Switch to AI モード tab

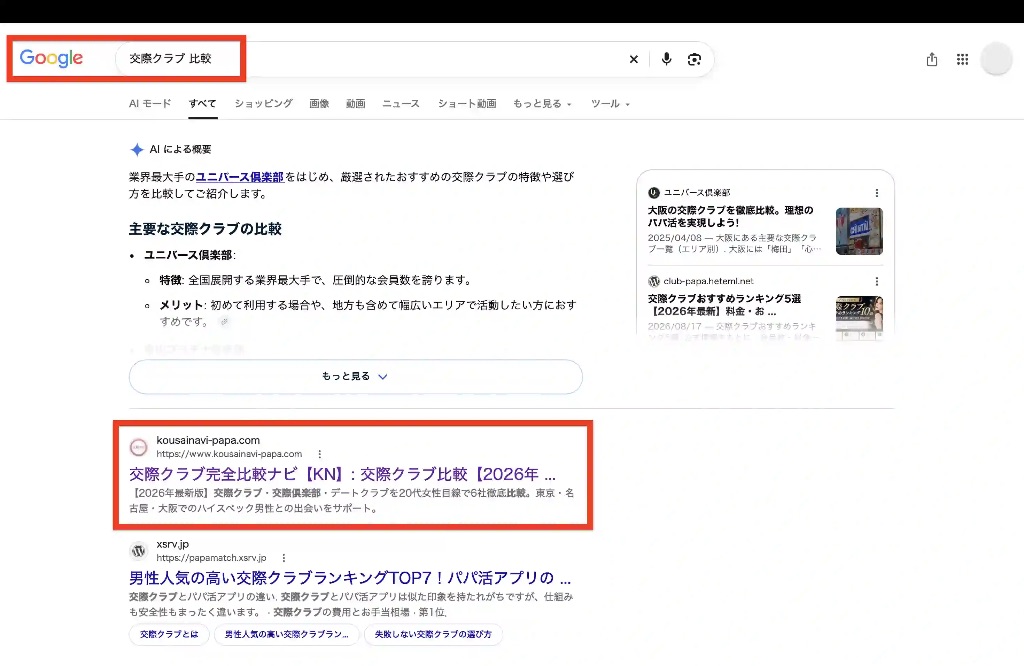(x=150, y=103)
